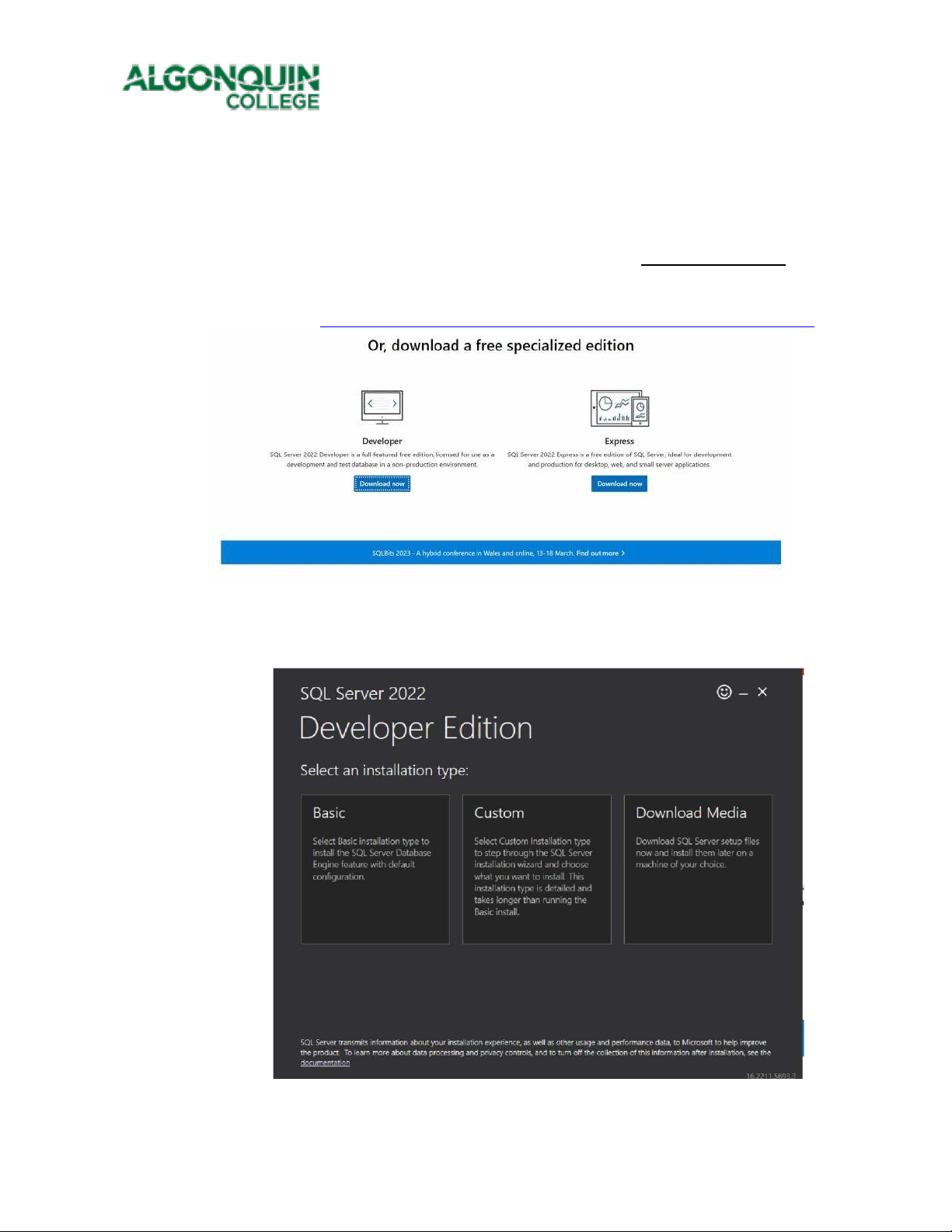
Task: Click the Developer edition monitor icon
Action: 382,407
